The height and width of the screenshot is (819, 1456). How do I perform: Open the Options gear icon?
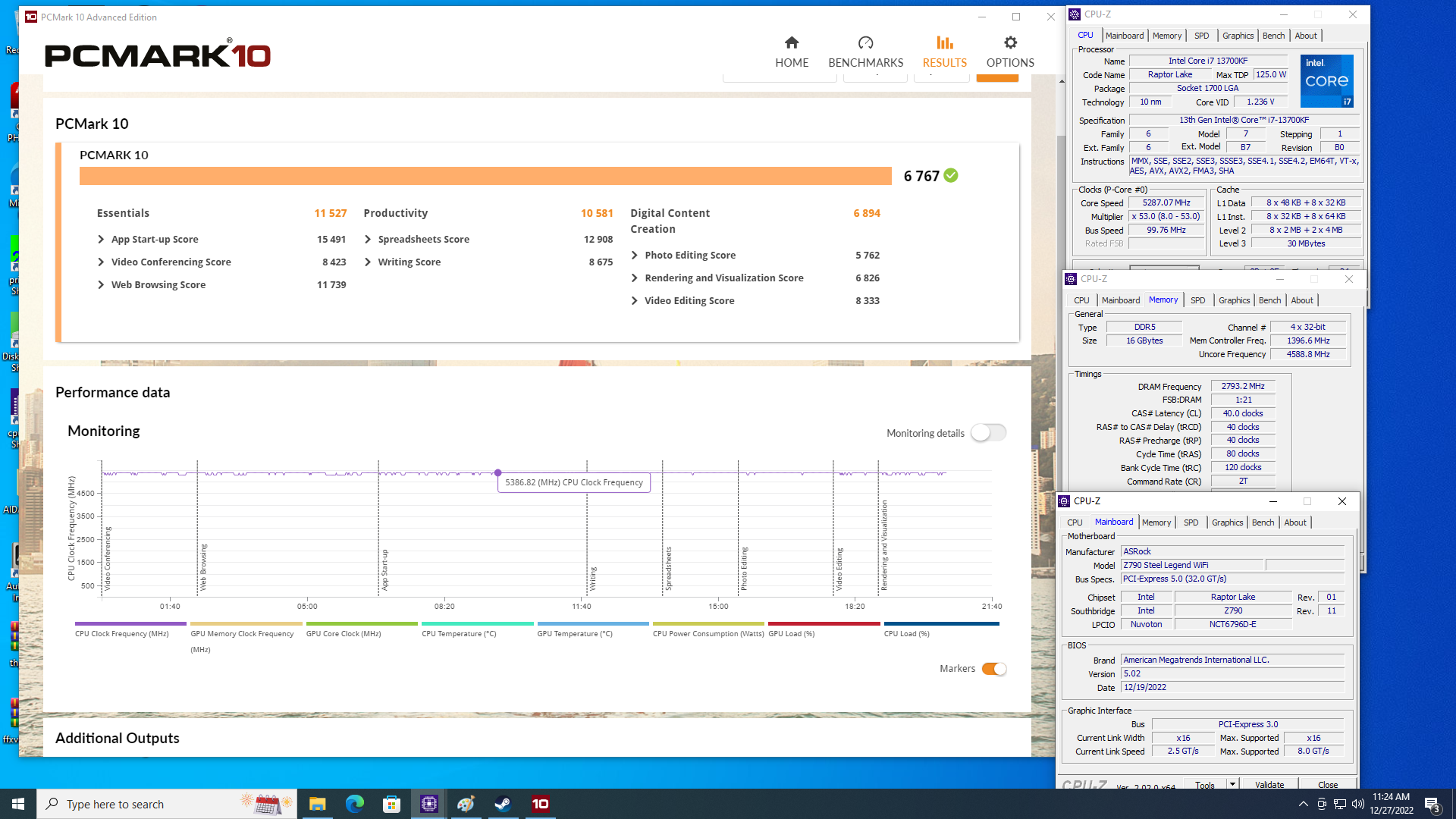[1010, 43]
